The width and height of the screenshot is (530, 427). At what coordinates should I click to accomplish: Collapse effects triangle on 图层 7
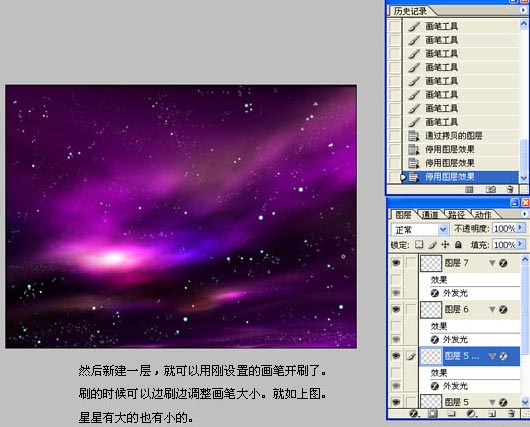coord(492,263)
